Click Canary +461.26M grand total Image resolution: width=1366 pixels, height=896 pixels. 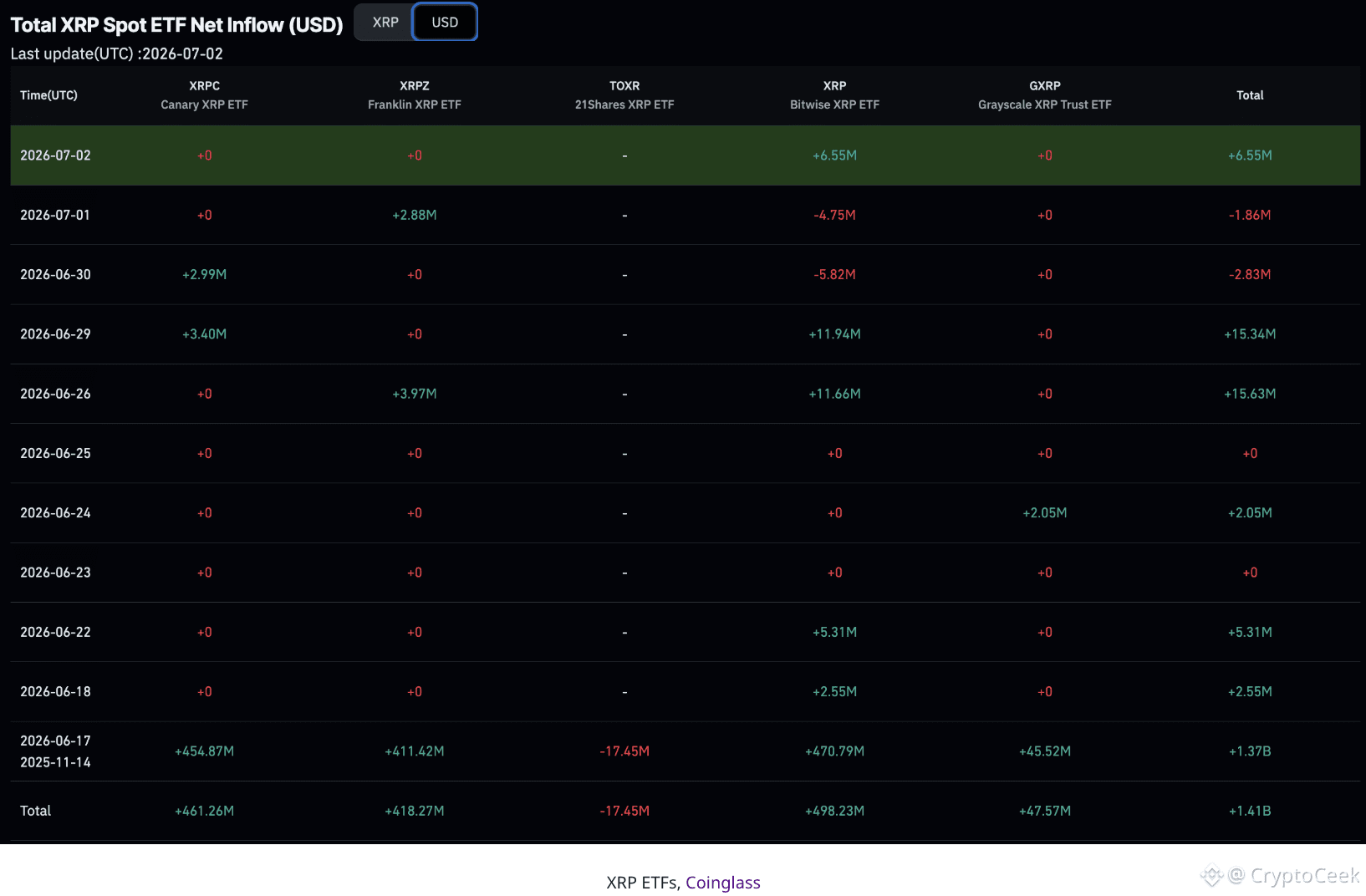point(205,811)
